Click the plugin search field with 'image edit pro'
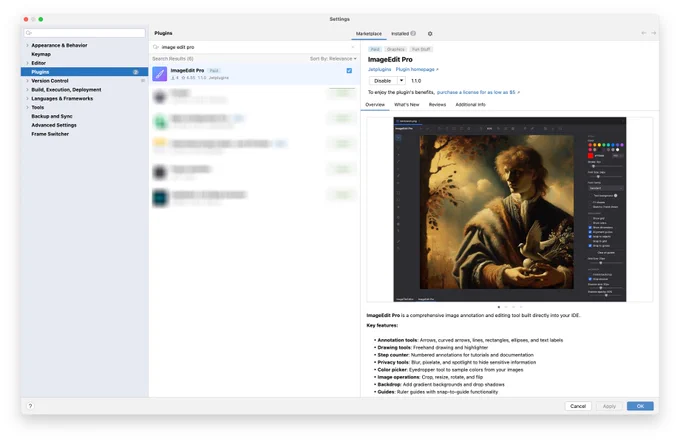Viewport: 680px width, 442px height. (254, 47)
